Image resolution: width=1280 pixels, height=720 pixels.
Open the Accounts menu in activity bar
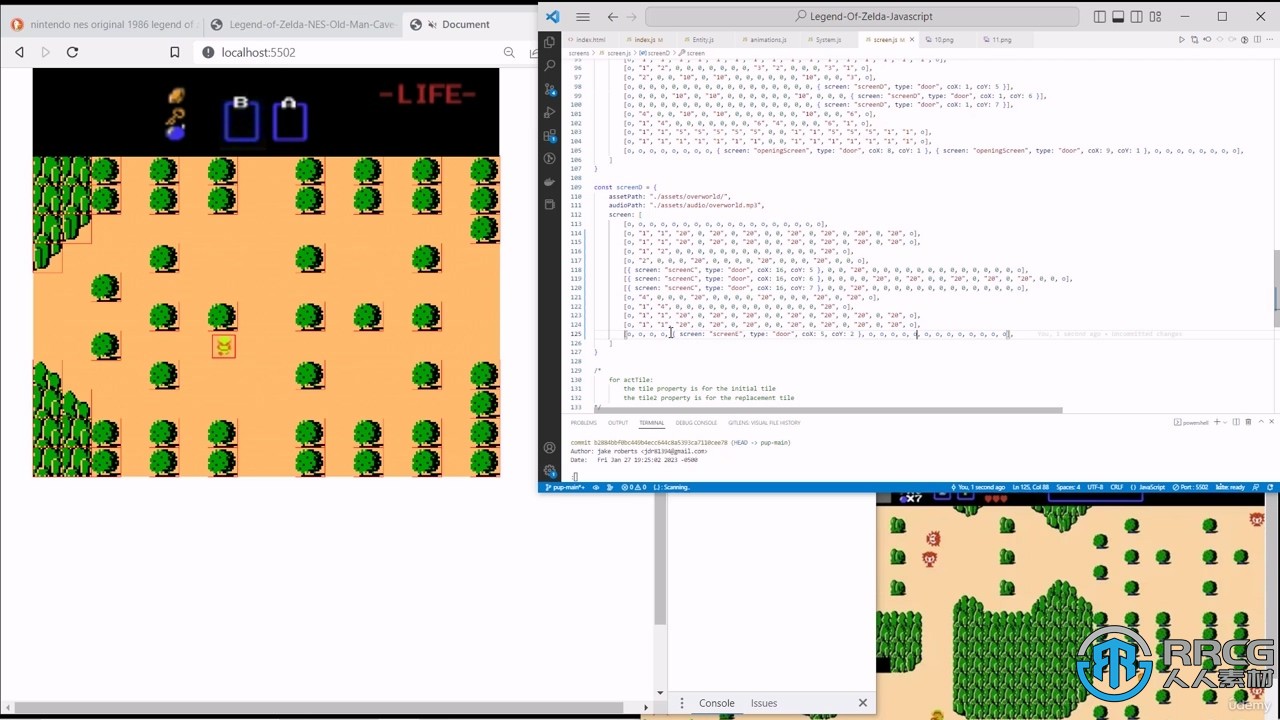coord(550,447)
